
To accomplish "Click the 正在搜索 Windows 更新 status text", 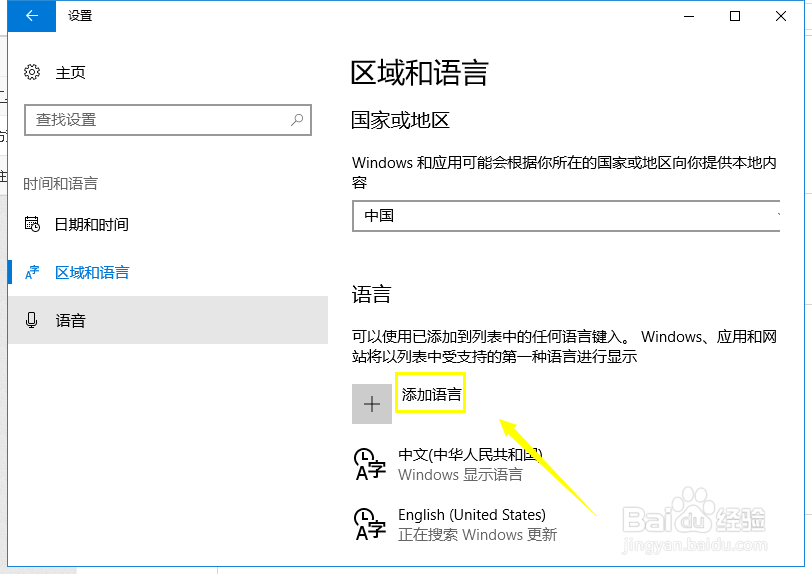I will point(477,535).
